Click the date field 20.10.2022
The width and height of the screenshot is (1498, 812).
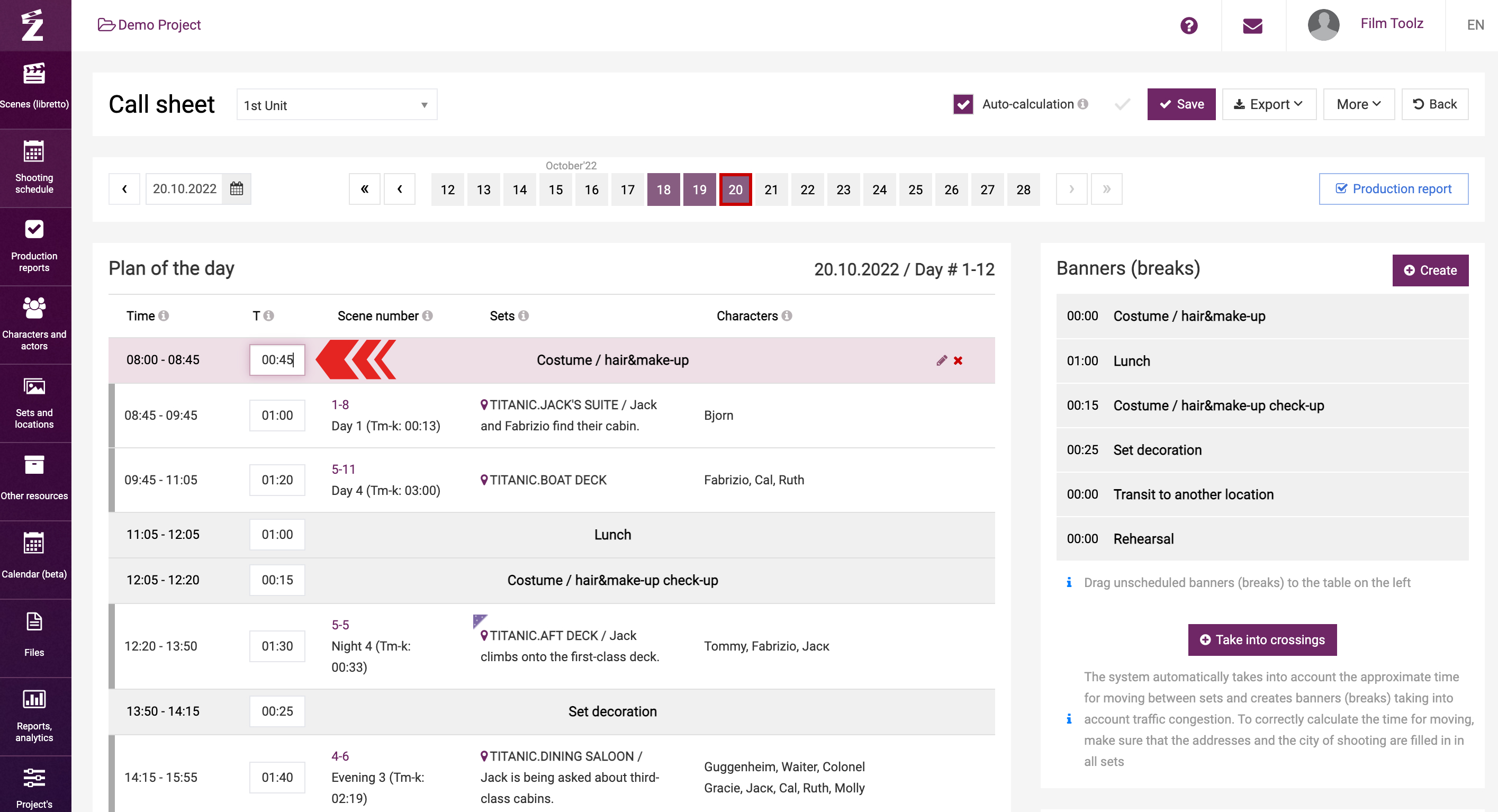click(184, 188)
